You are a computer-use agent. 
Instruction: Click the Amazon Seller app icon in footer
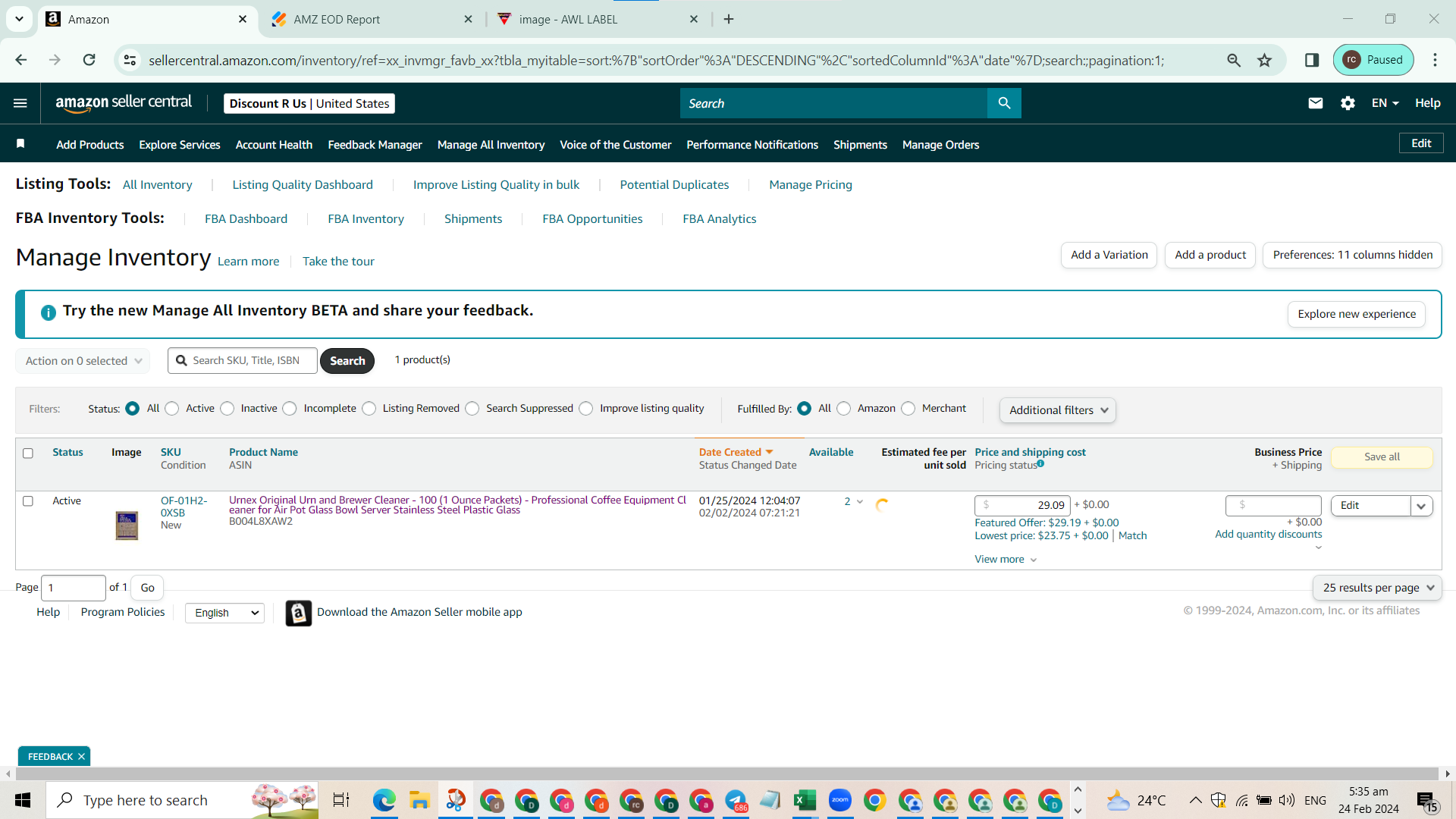[299, 613]
